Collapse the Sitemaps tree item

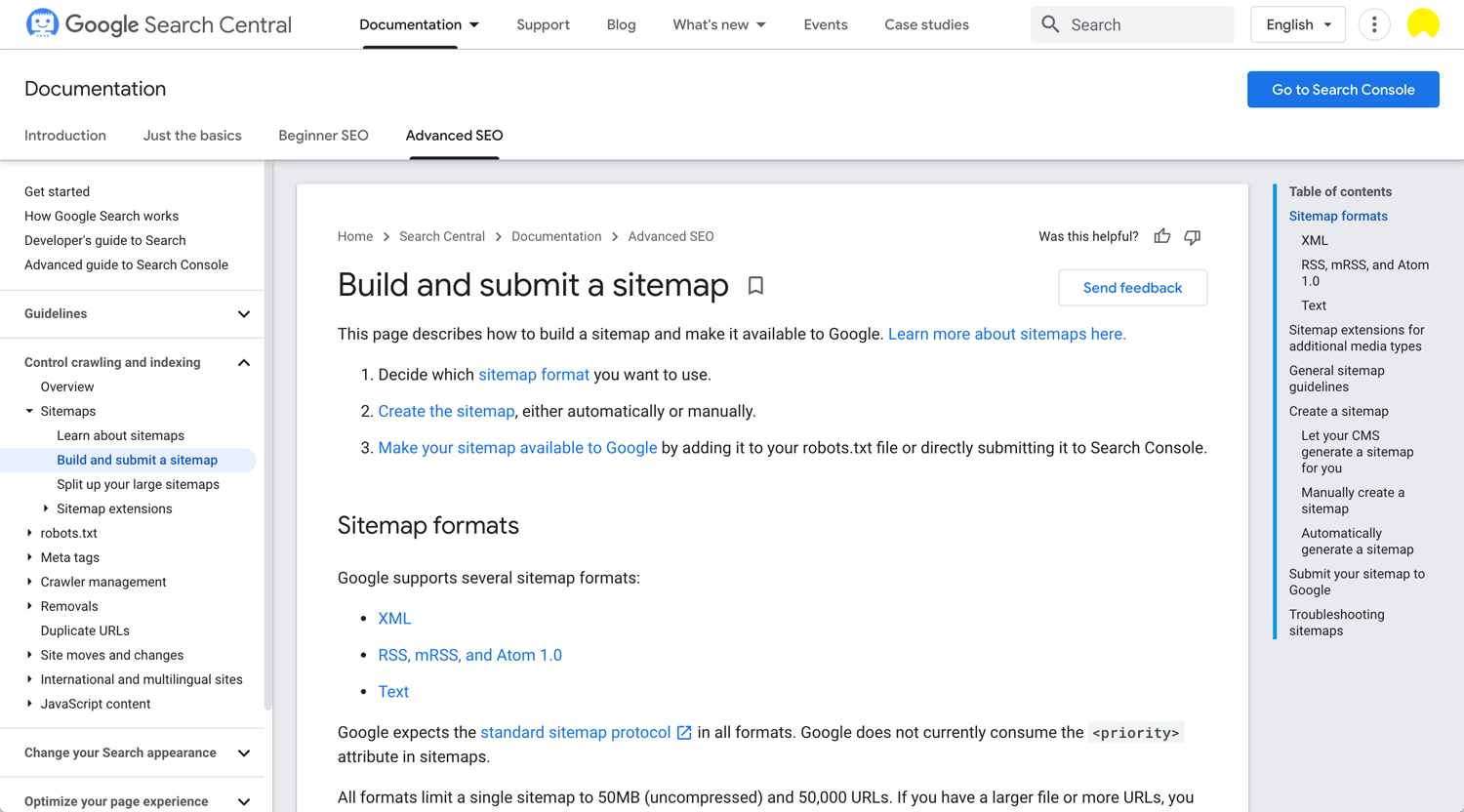[x=29, y=411]
